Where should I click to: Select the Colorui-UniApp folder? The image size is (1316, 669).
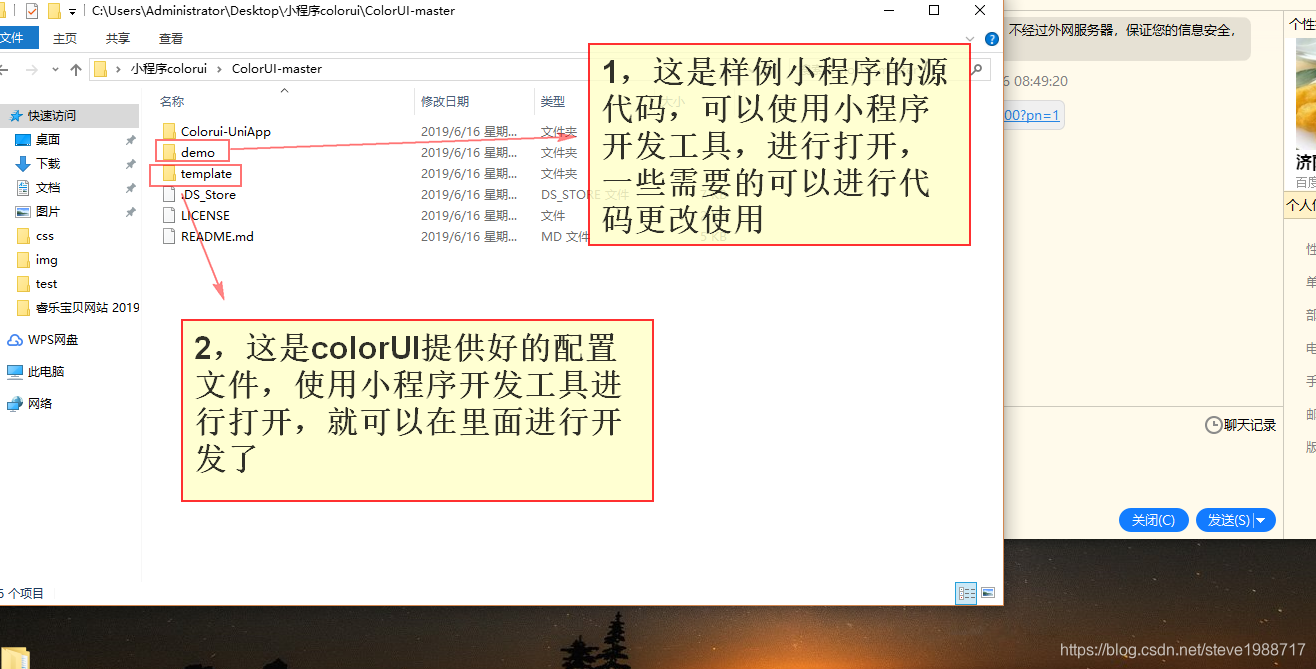(x=226, y=131)
